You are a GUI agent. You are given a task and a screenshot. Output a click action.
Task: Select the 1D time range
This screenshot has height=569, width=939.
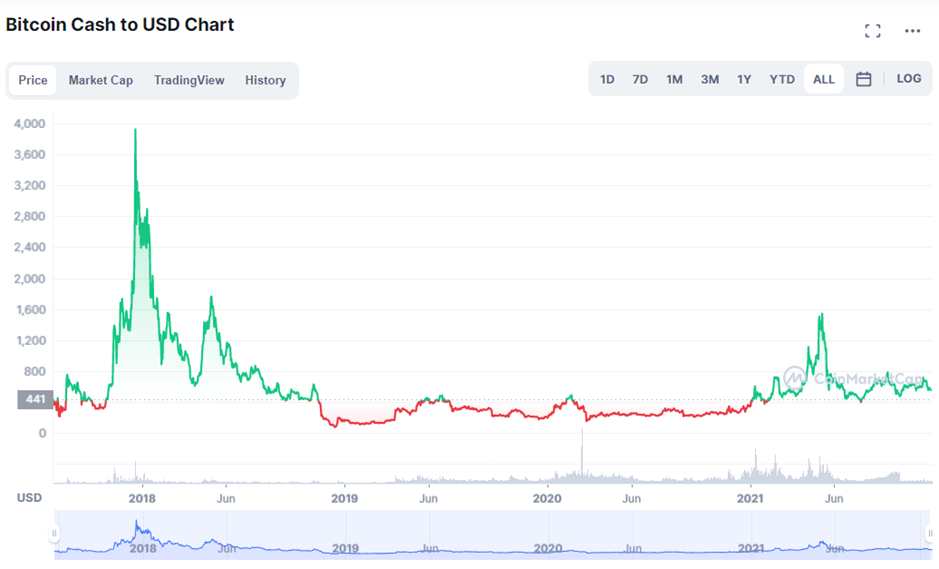[607, 79]
